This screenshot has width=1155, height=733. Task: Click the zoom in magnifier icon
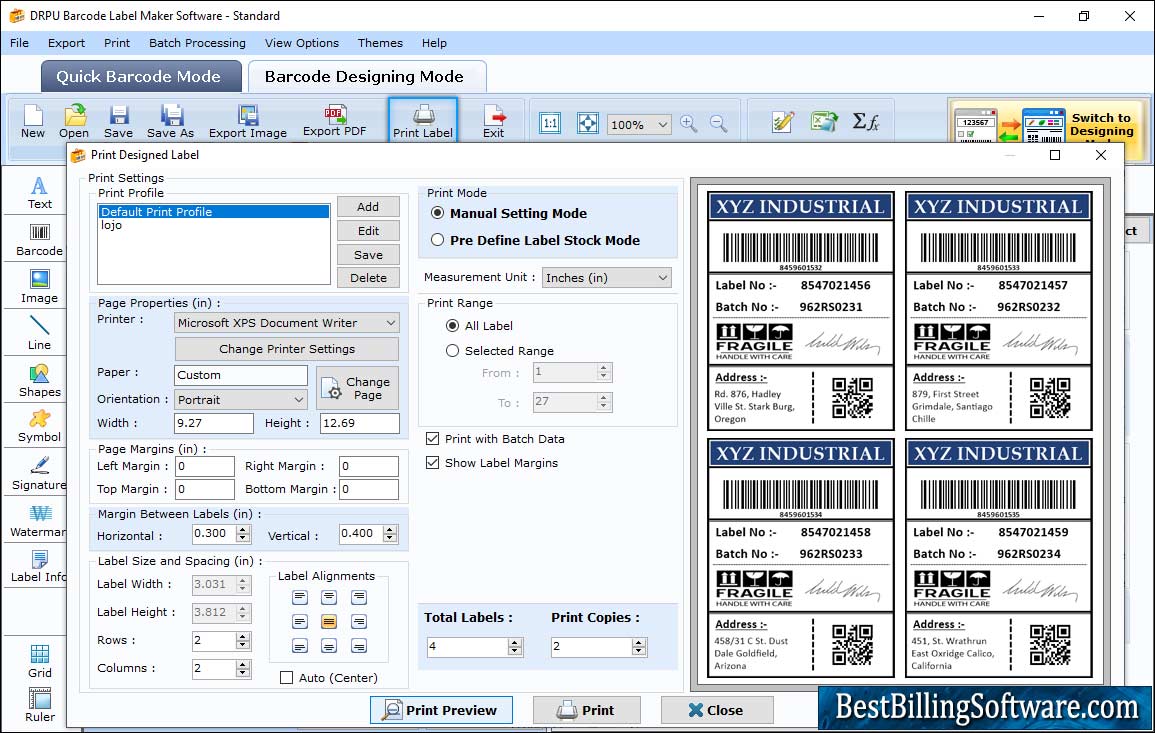pyautogui.click(x=689, y=123)
